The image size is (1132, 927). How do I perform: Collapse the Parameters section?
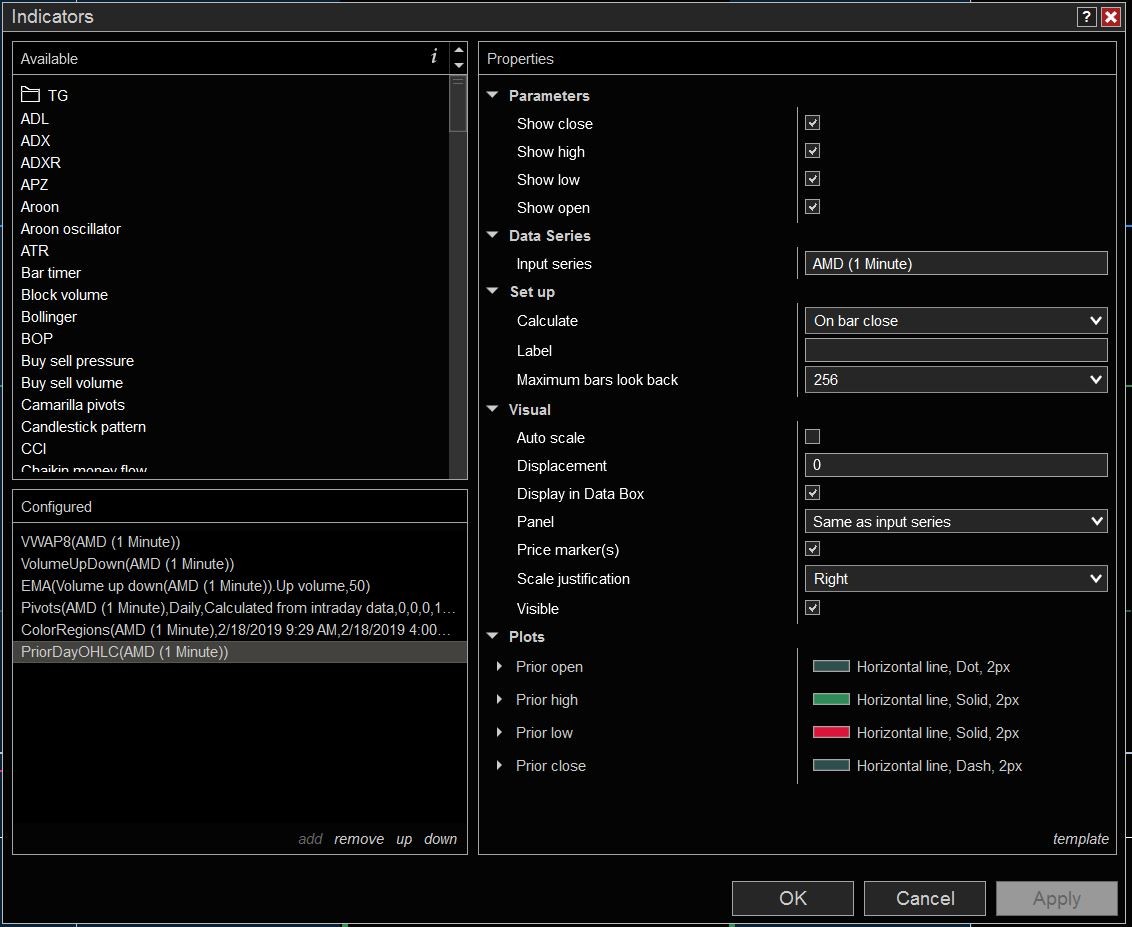pos(493,95)
